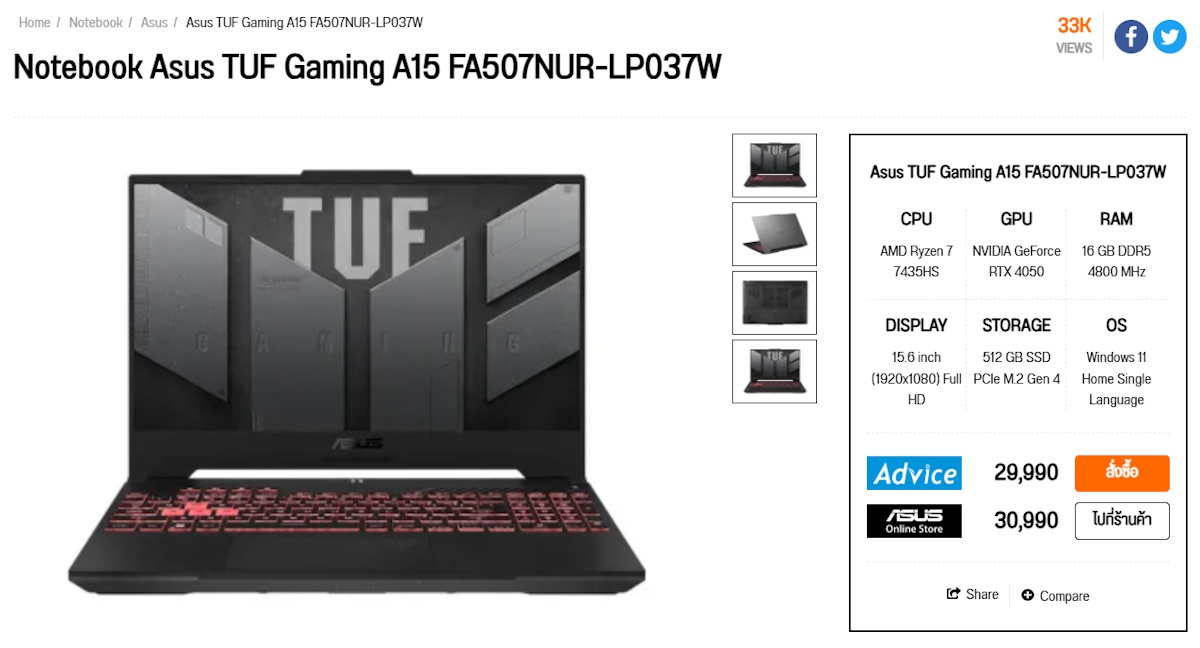Click the Share text link

click(x=982, y=594)
